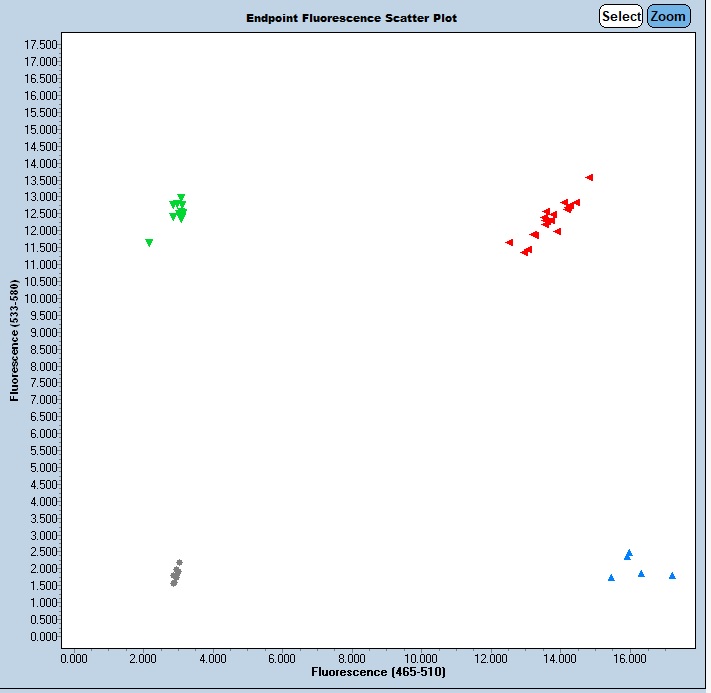The image size is (711, 693).
Task: Select the topmost green triangle point
Action: click(x=181, y=197)
